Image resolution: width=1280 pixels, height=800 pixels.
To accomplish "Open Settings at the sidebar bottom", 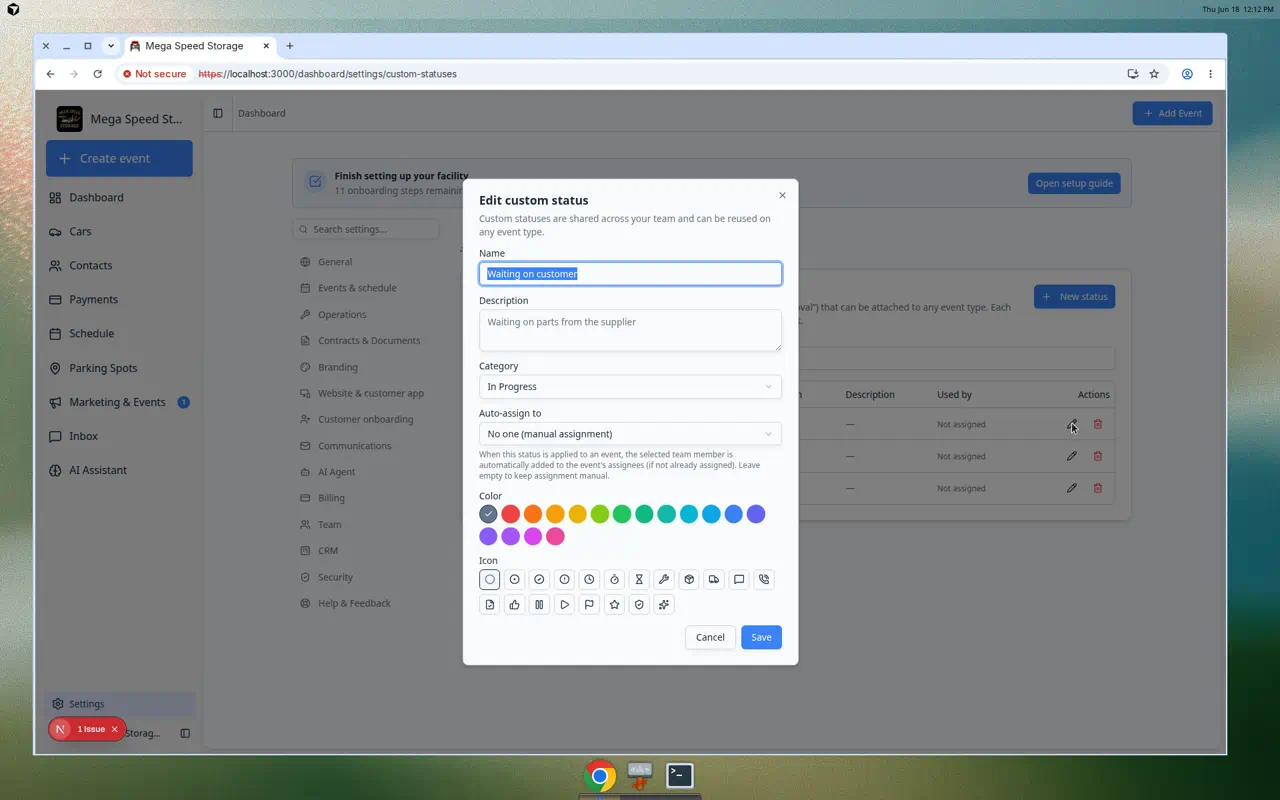I will (x=119, y=704).
